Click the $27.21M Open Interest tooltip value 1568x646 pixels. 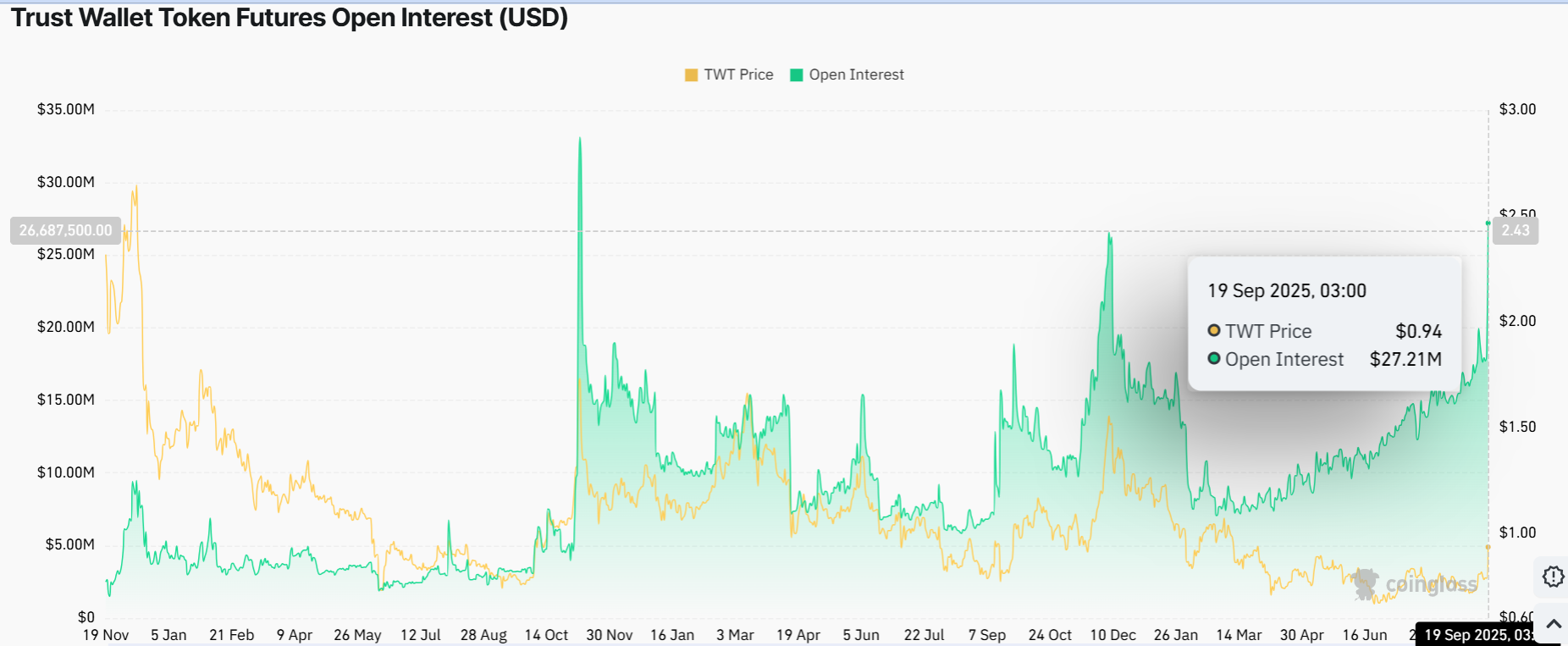[1405, 359]
